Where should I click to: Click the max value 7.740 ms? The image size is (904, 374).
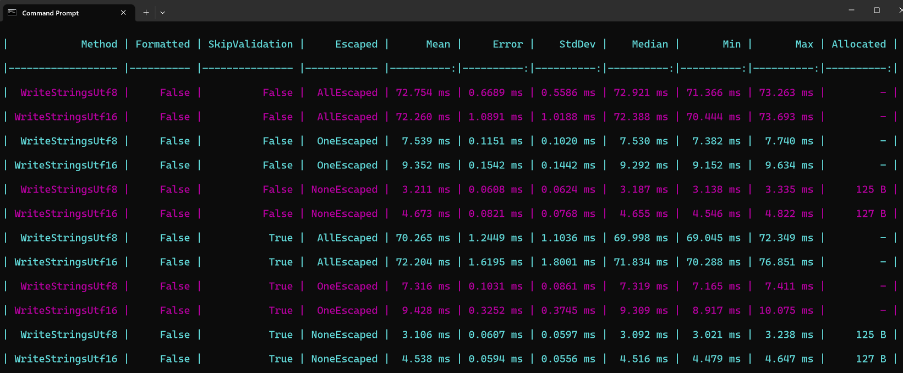789,141
